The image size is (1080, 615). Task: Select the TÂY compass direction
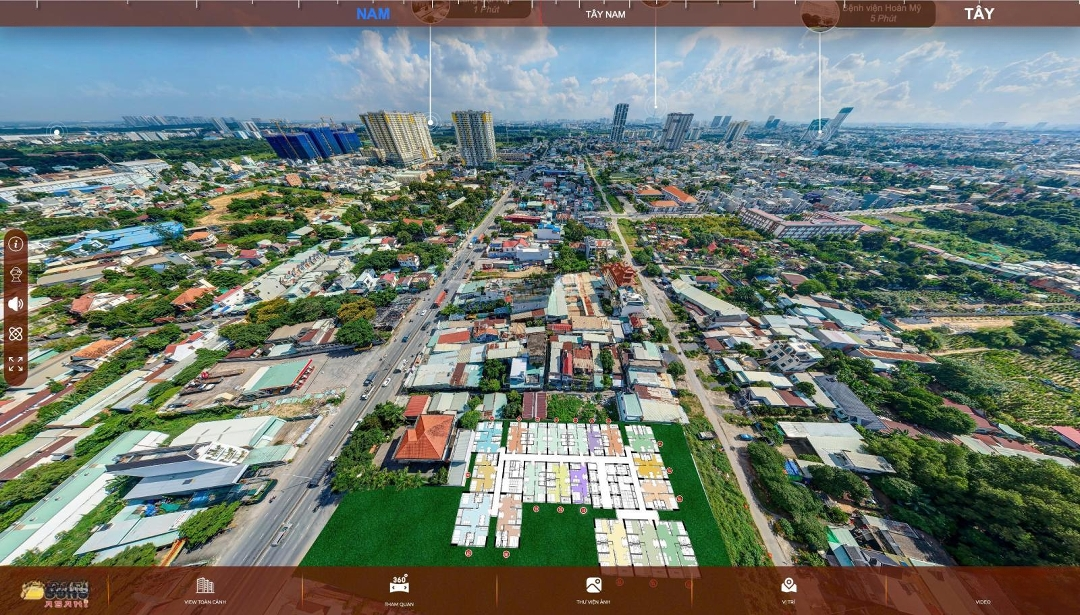coord(978,14)
